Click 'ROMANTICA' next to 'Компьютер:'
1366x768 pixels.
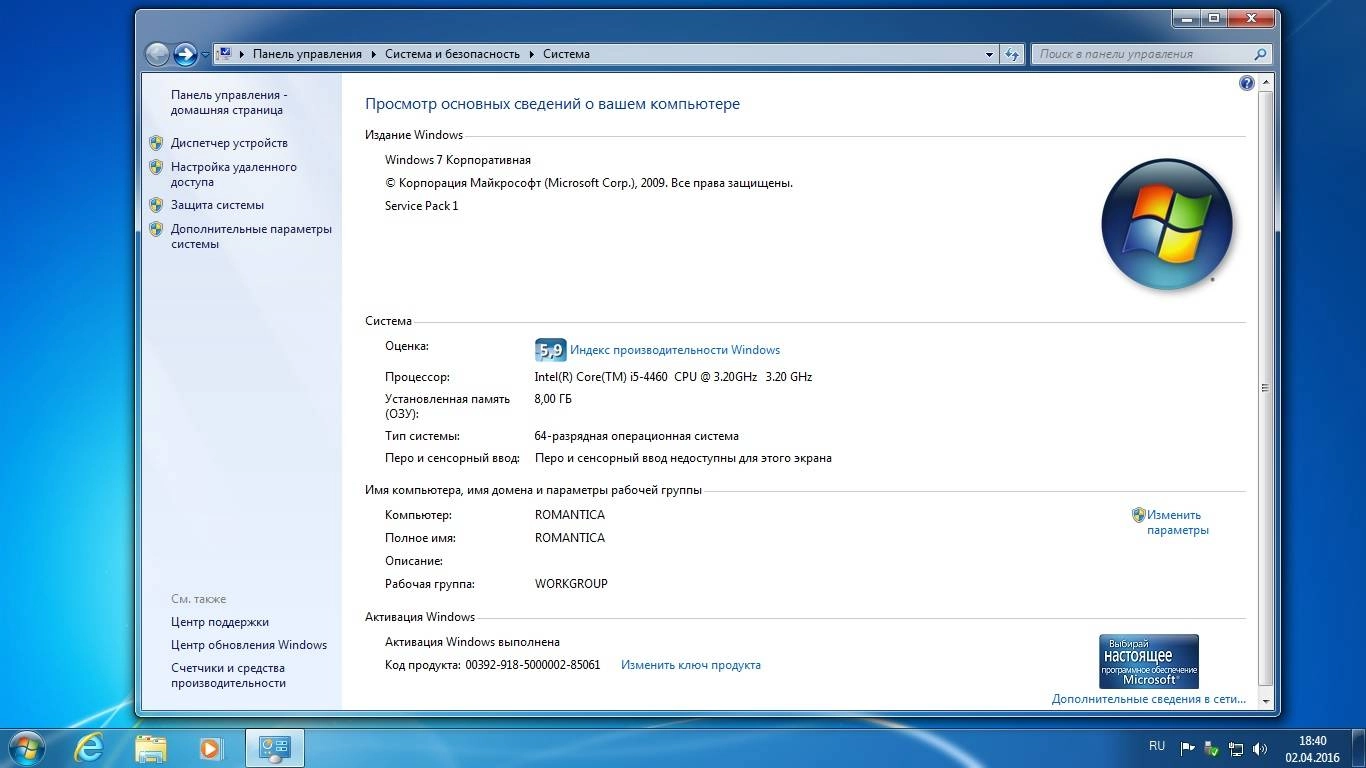570,515
